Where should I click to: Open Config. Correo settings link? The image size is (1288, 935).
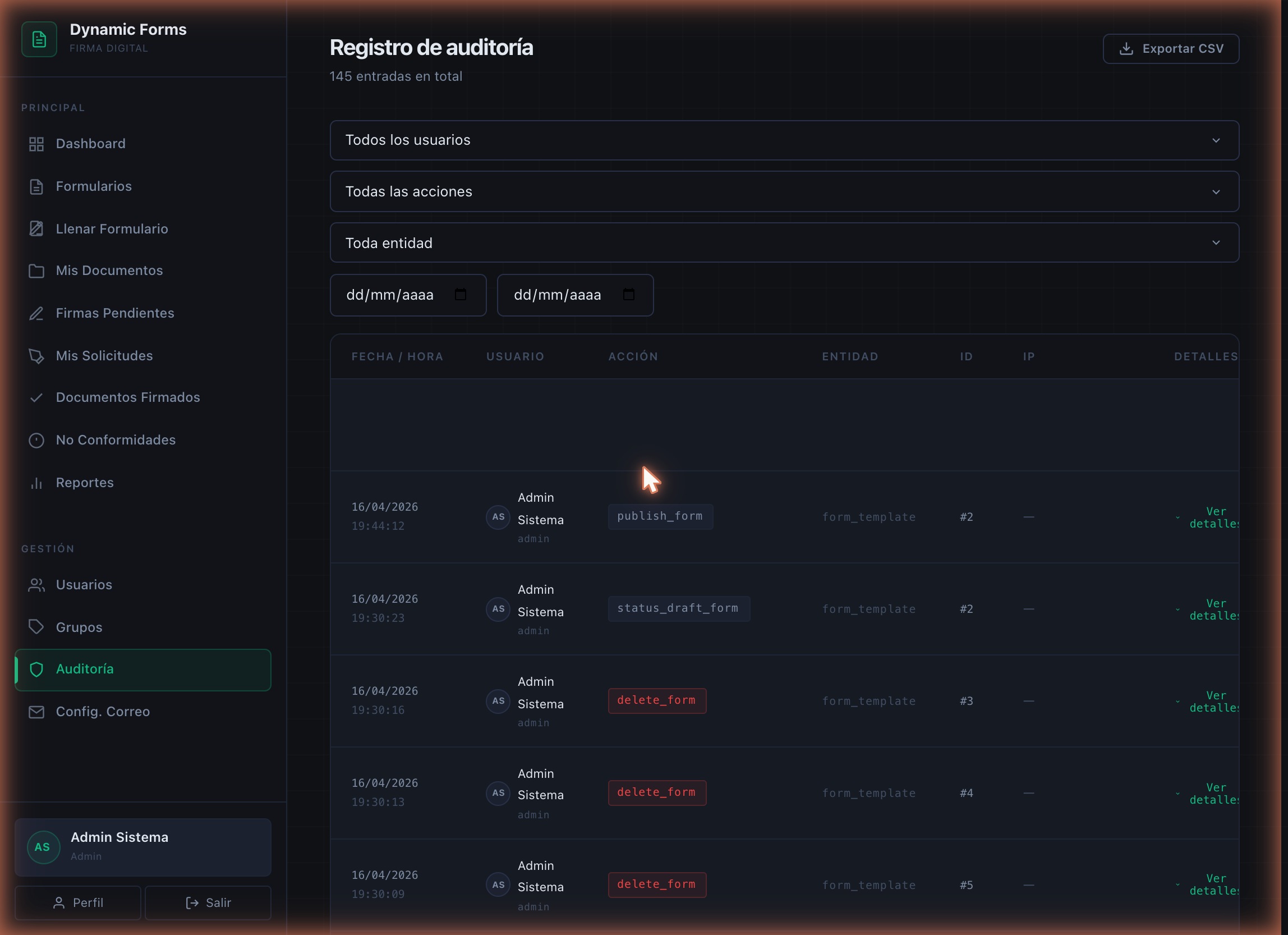click(x=143, y=712)
